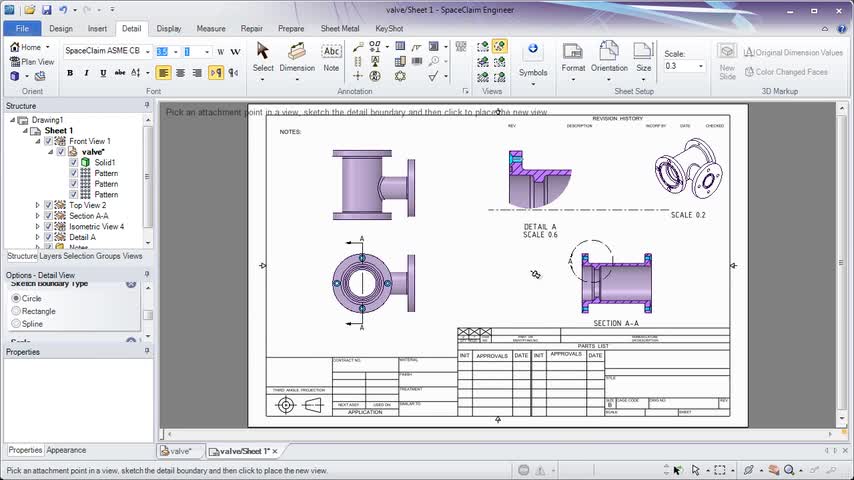Select the Solid1 tree item

point(104,162)
